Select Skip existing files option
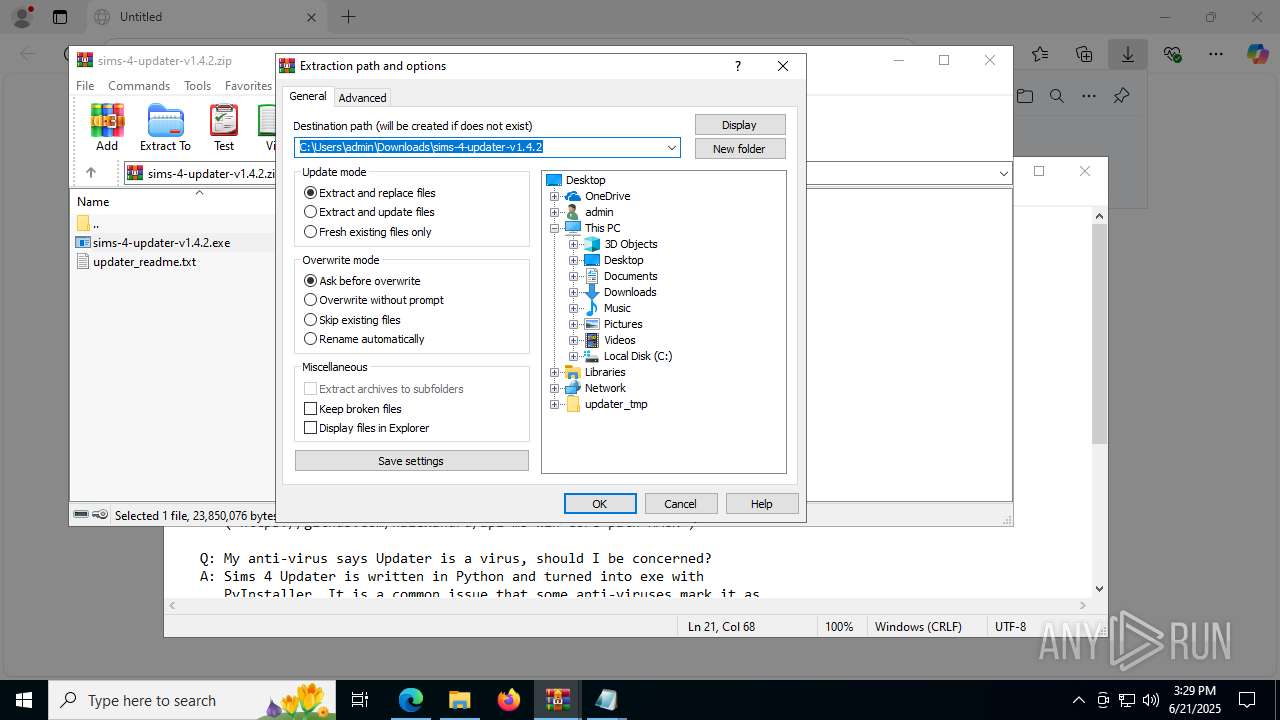Screen dimensions: 1280x720 click(352, 320)
